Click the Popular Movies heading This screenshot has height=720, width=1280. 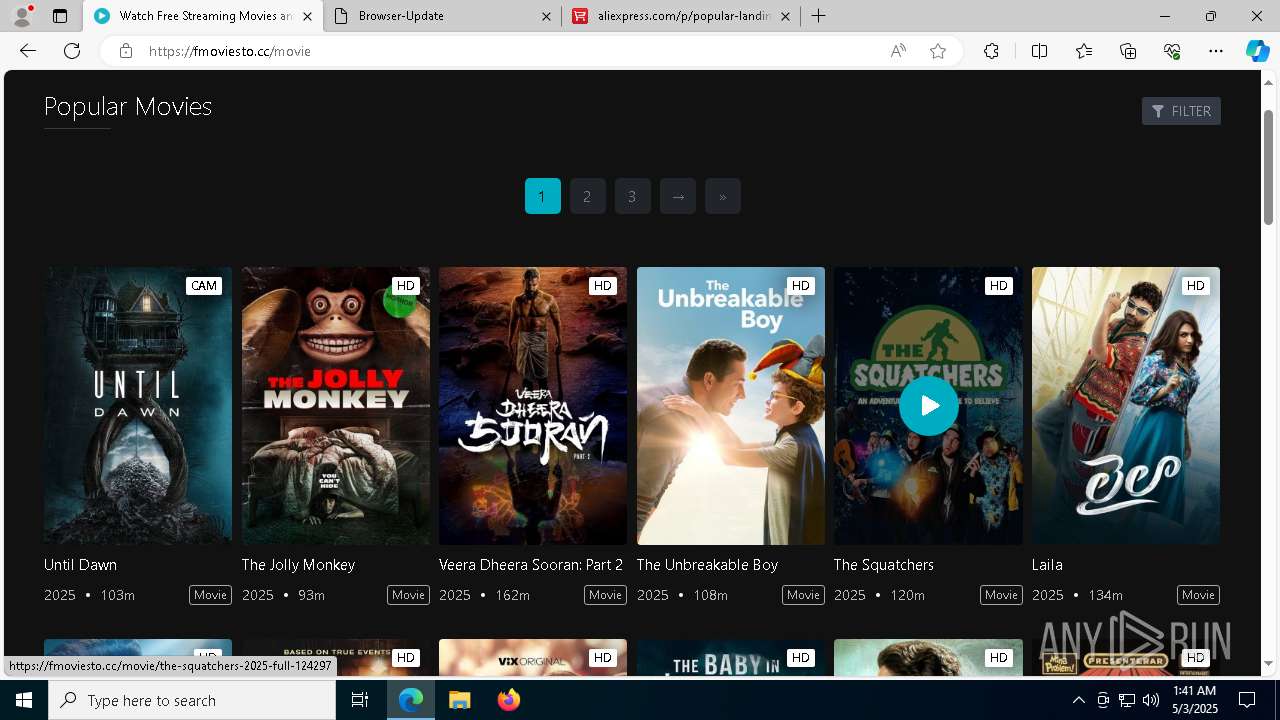click(128, 107)
